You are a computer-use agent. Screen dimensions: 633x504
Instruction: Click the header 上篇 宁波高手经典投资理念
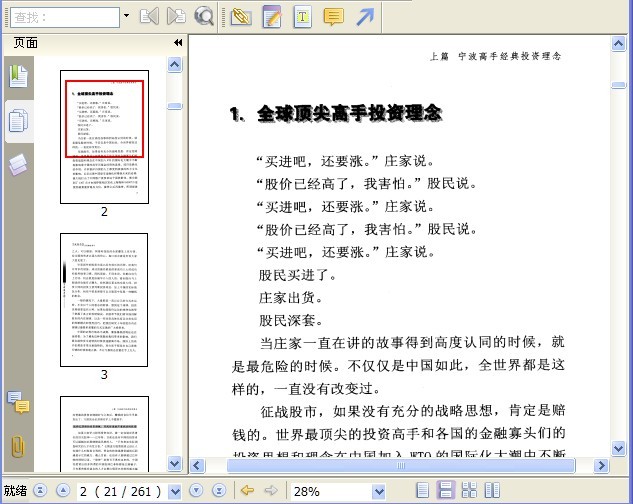(496, 56)
